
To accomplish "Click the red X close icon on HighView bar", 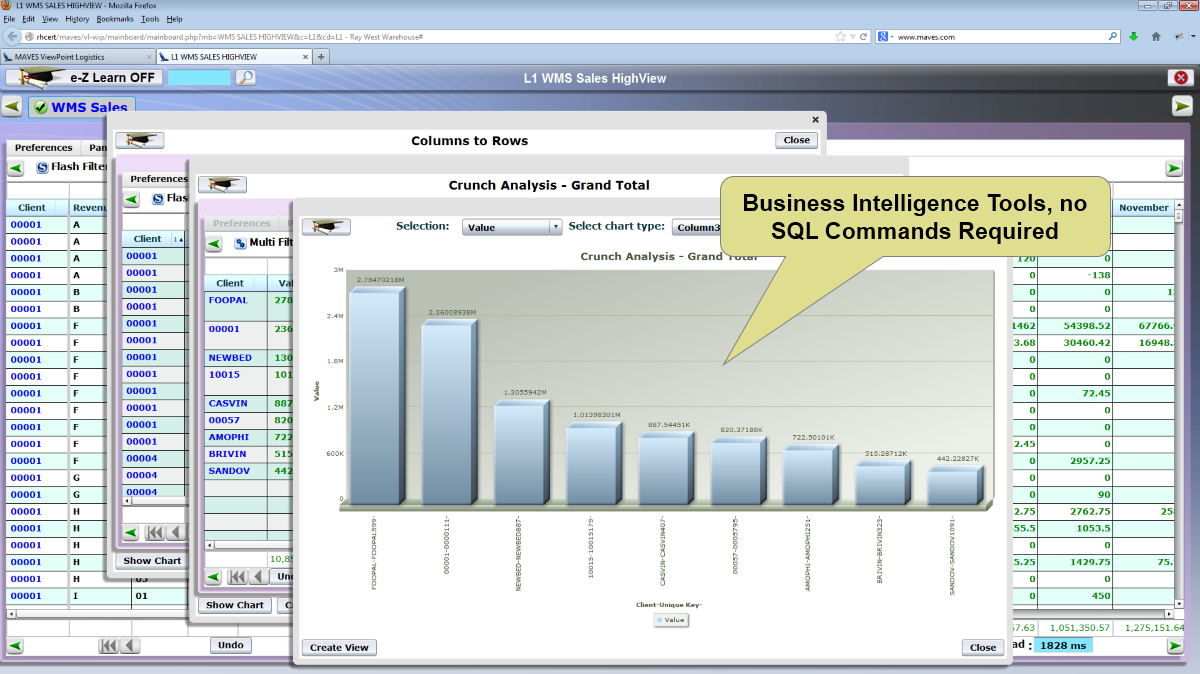I will point(1181,78).
